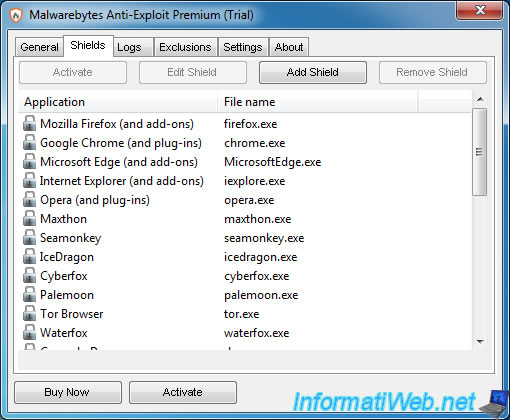Click the seamonkey.exe file name
This screenshot has width=510, height=420.
click(x=264, y=238)
